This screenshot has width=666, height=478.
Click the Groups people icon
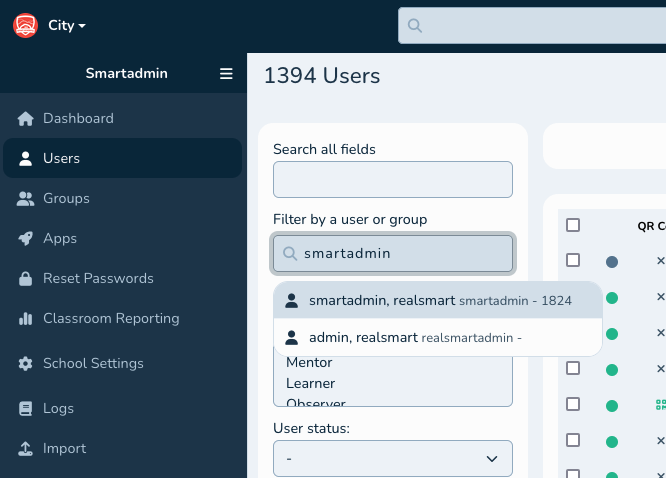coord(26,199)
